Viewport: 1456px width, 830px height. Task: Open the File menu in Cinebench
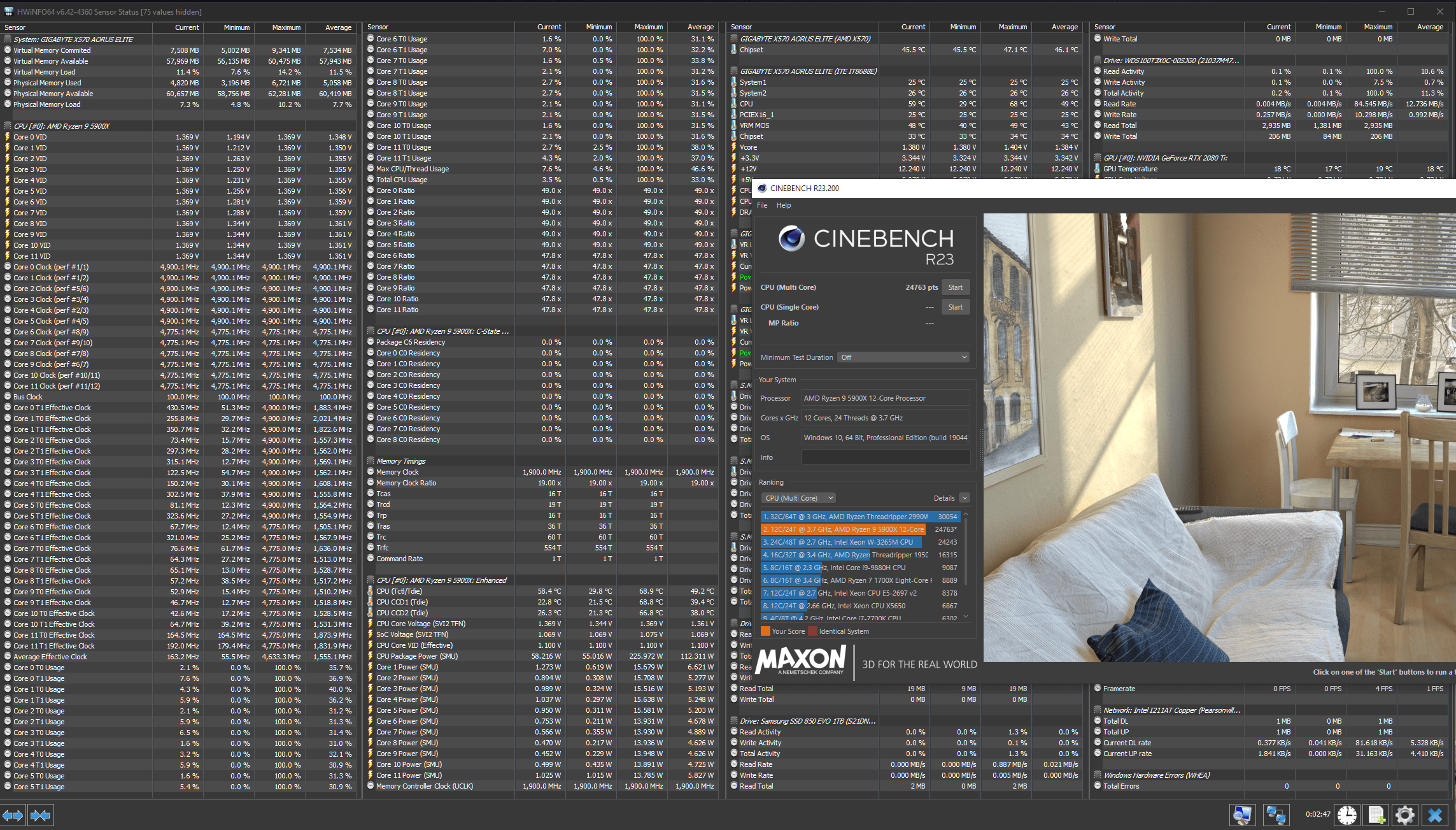click(762, 205)
